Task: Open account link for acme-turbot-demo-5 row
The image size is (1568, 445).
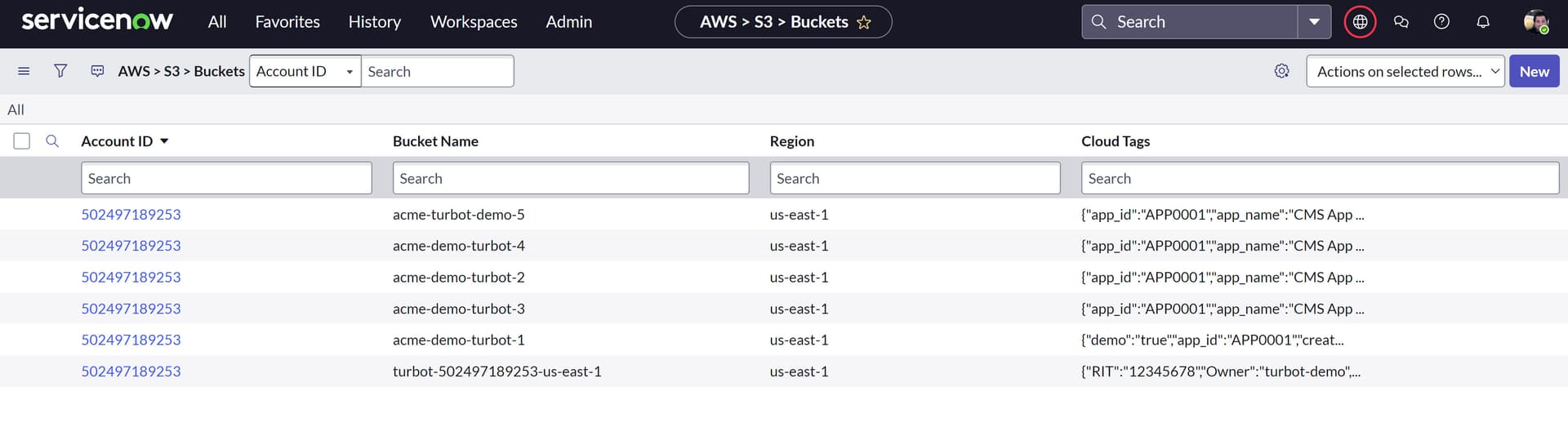Action: tap(131, 215)
